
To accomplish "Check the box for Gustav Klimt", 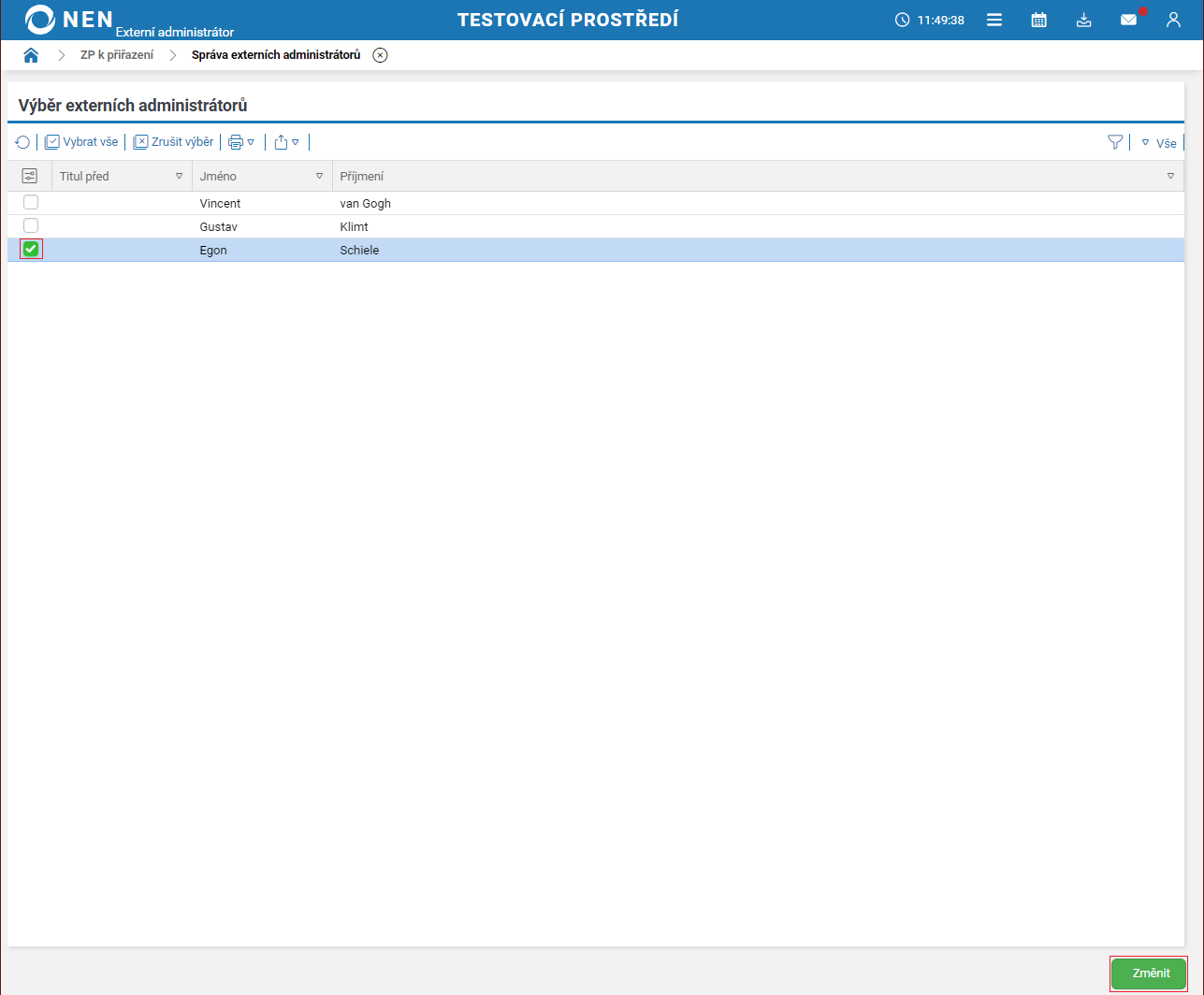I will coord(31,225).
